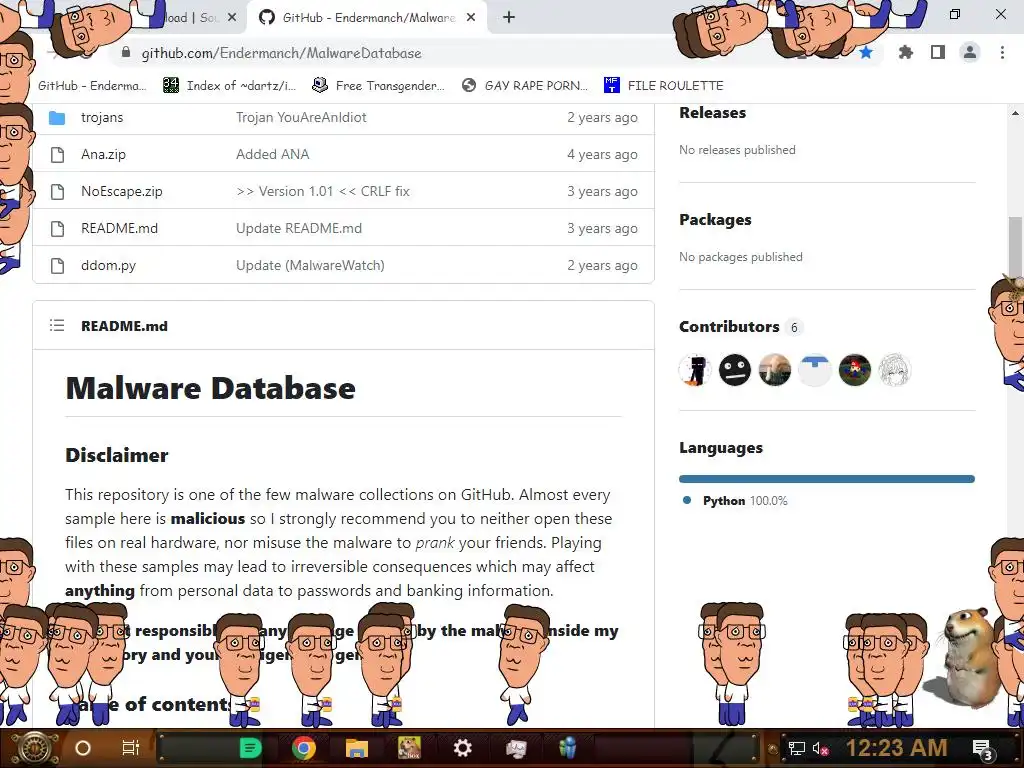The image size is (1024, 768).
Task: Open the Mario-style contributor avatar
Action: tap(854, 370)
